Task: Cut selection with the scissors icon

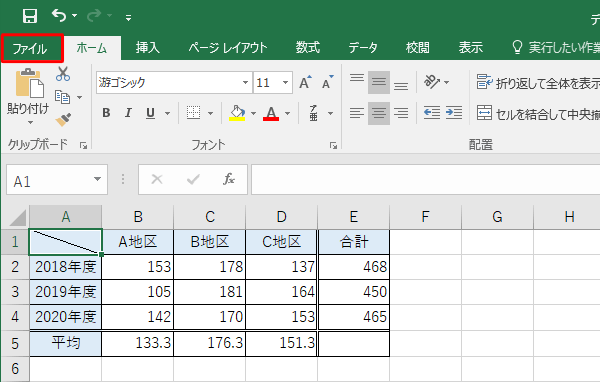Action: (63, 73)
